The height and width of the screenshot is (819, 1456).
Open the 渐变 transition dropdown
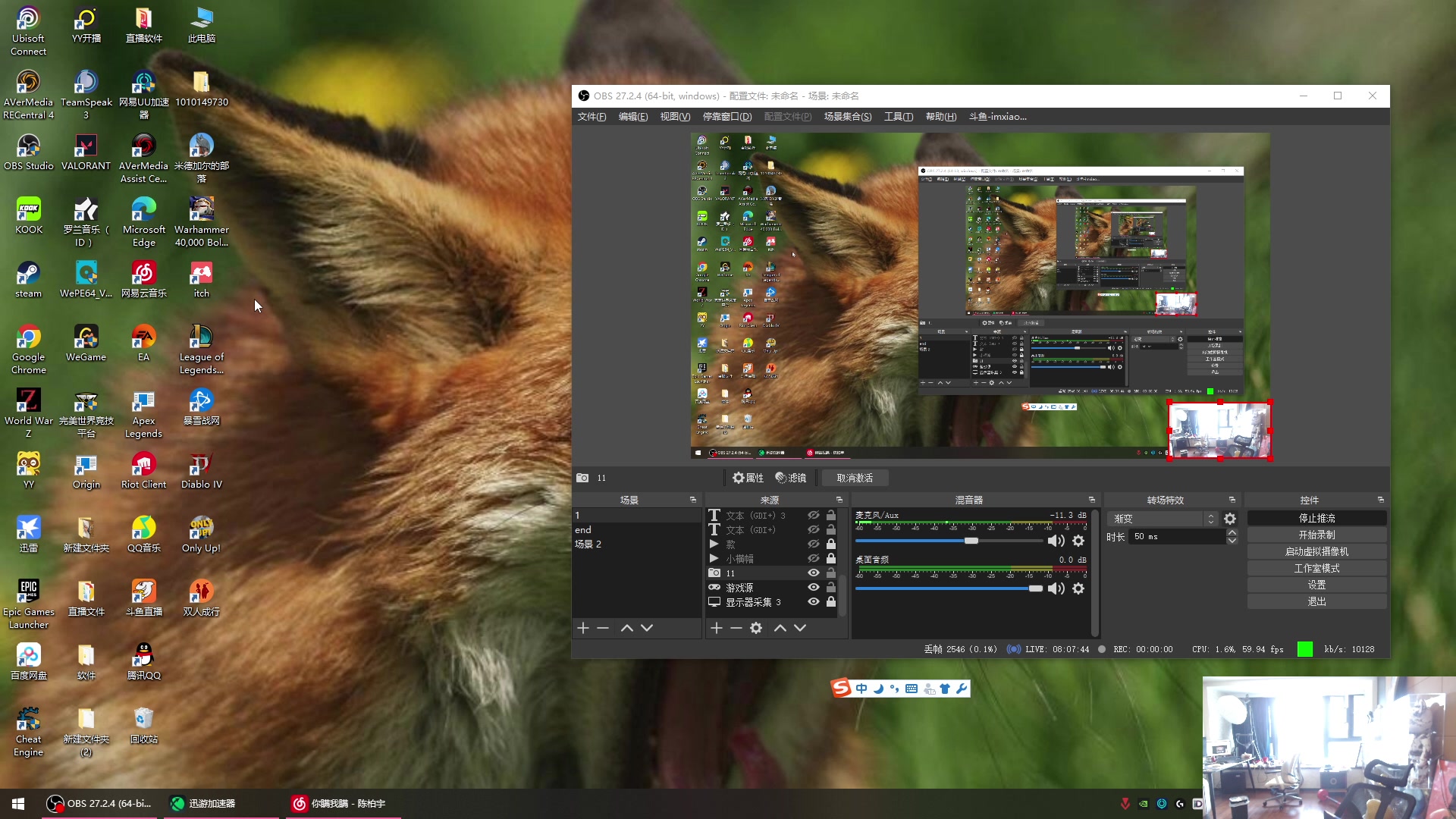click(x=1164, y=519)
